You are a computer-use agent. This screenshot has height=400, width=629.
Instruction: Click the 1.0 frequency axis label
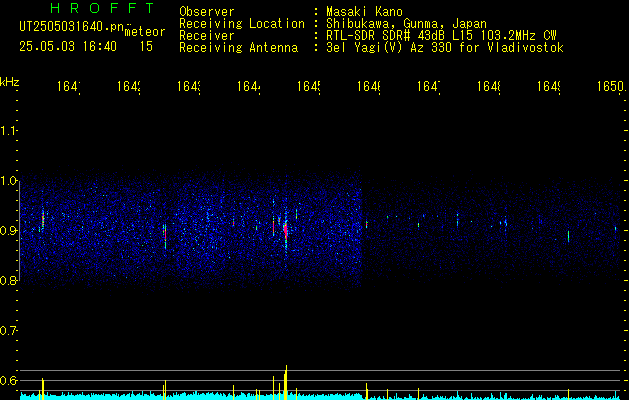pos(9,181)
